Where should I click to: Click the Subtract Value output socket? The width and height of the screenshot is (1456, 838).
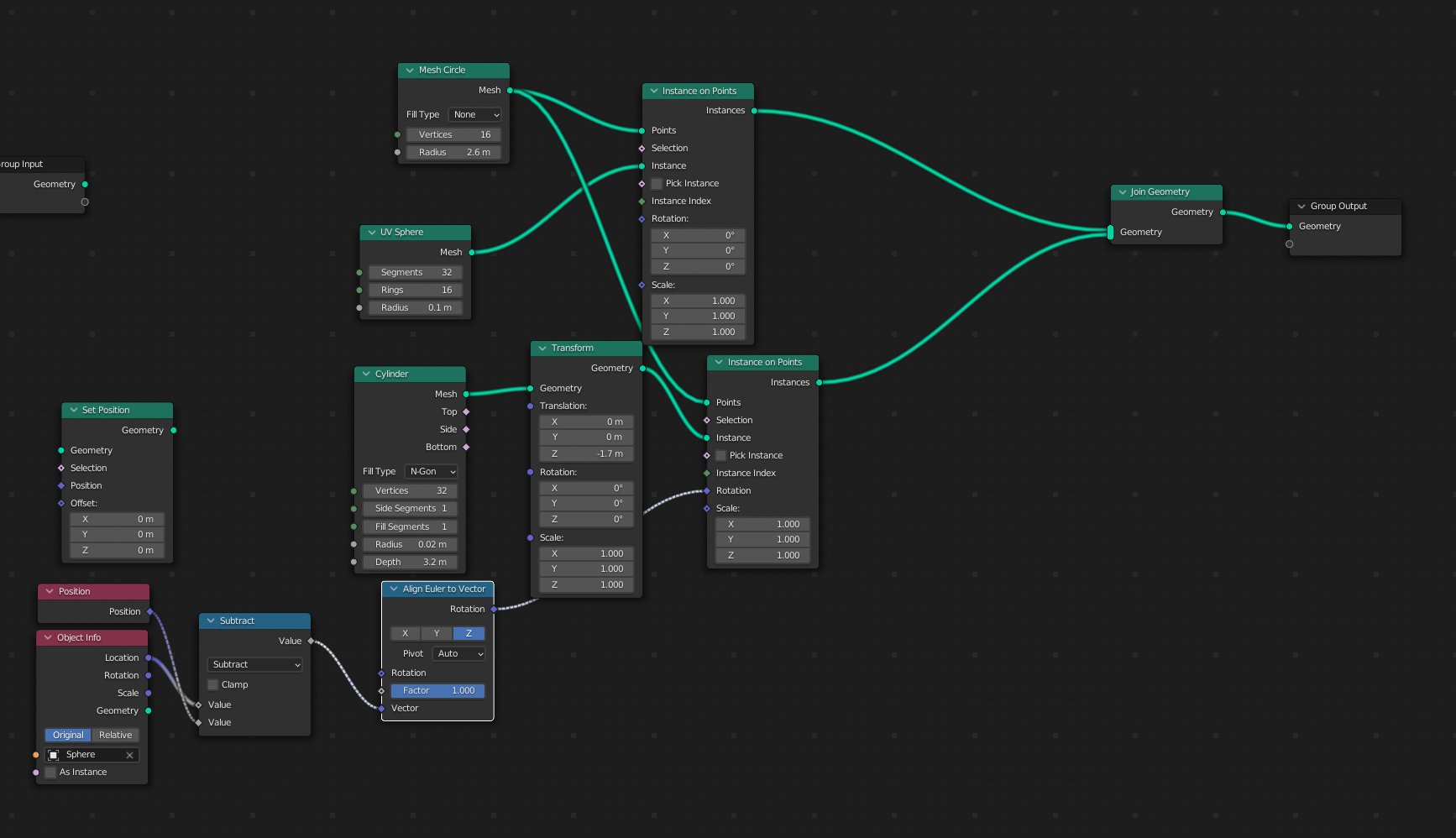[311, 642]
